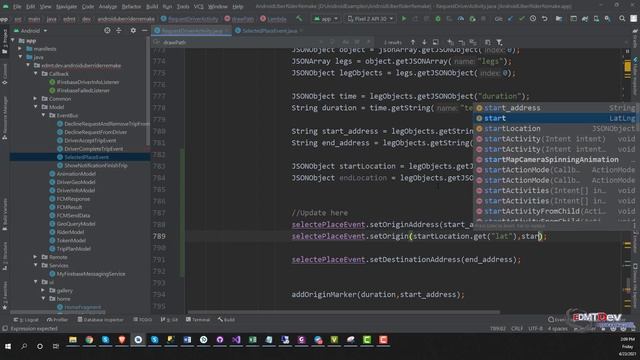Open Excel from the Windows taskbar

[252, 340]
